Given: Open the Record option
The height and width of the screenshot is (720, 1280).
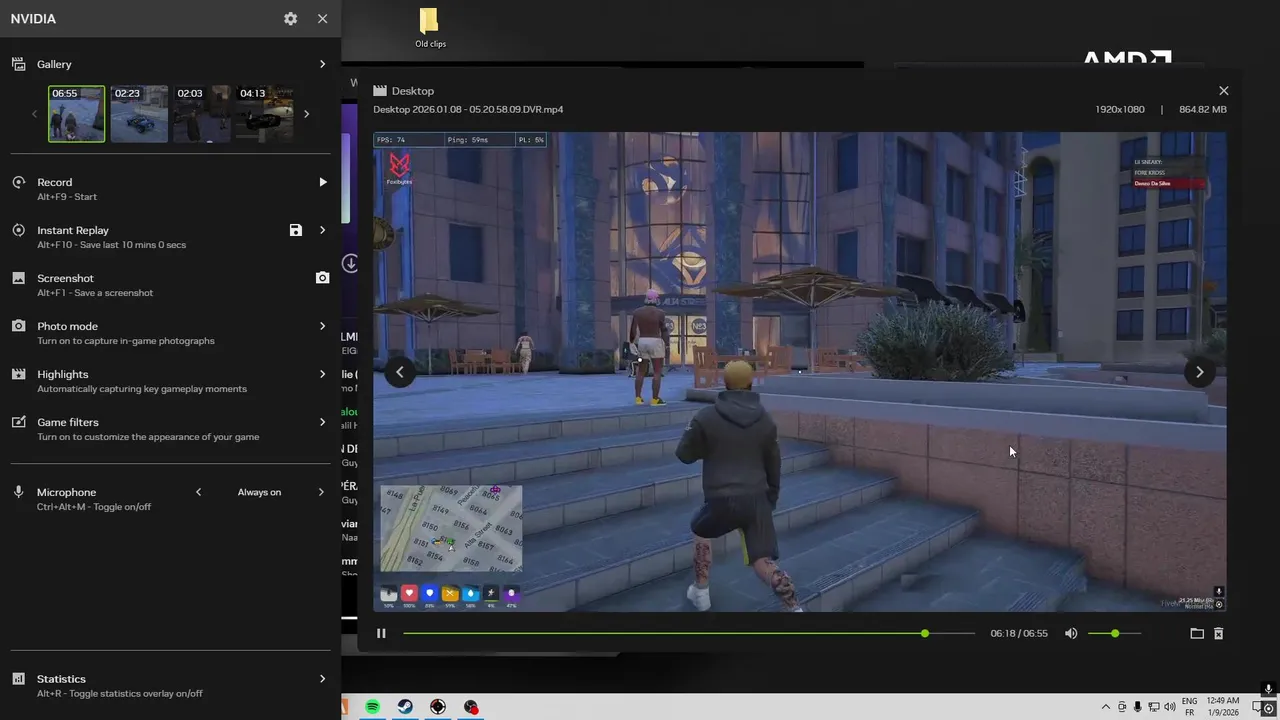Looking at the screenshot, I should [x=170, y=189].
